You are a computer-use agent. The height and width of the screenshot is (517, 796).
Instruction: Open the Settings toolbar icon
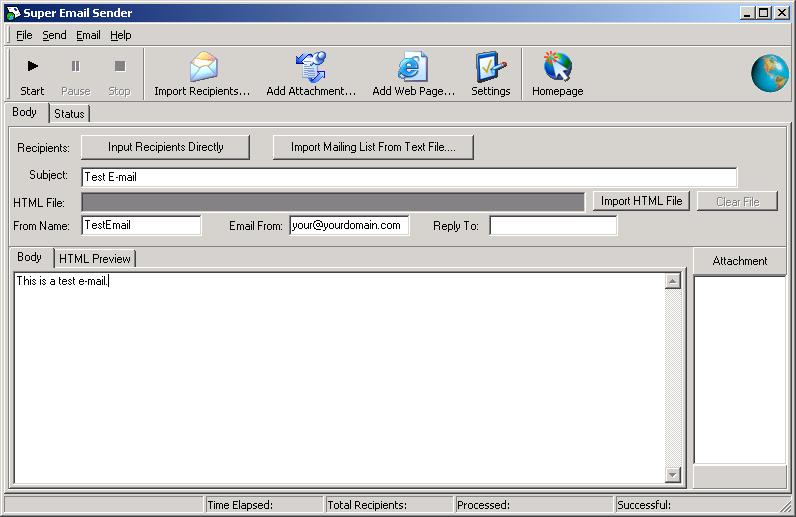490,68
